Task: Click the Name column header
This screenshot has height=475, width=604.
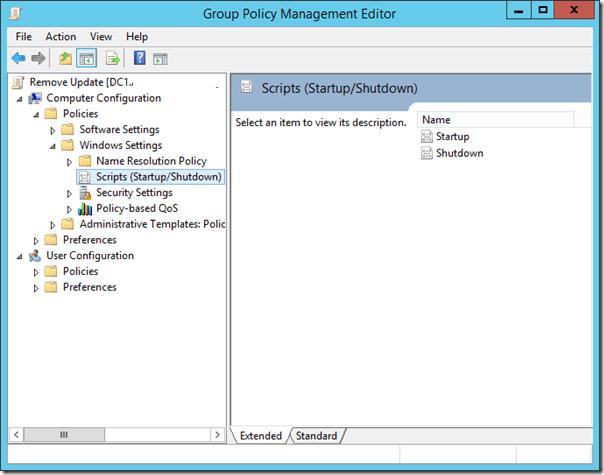Action: (x=495, y=119)
